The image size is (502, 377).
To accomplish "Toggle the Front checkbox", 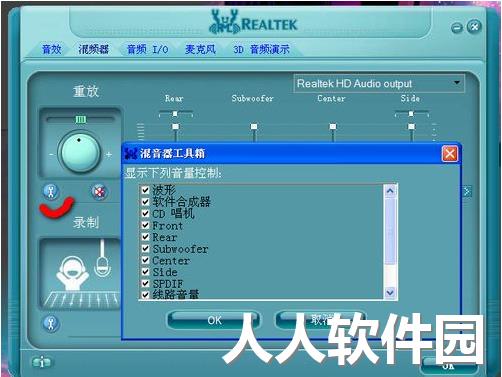I will [145, 225].
